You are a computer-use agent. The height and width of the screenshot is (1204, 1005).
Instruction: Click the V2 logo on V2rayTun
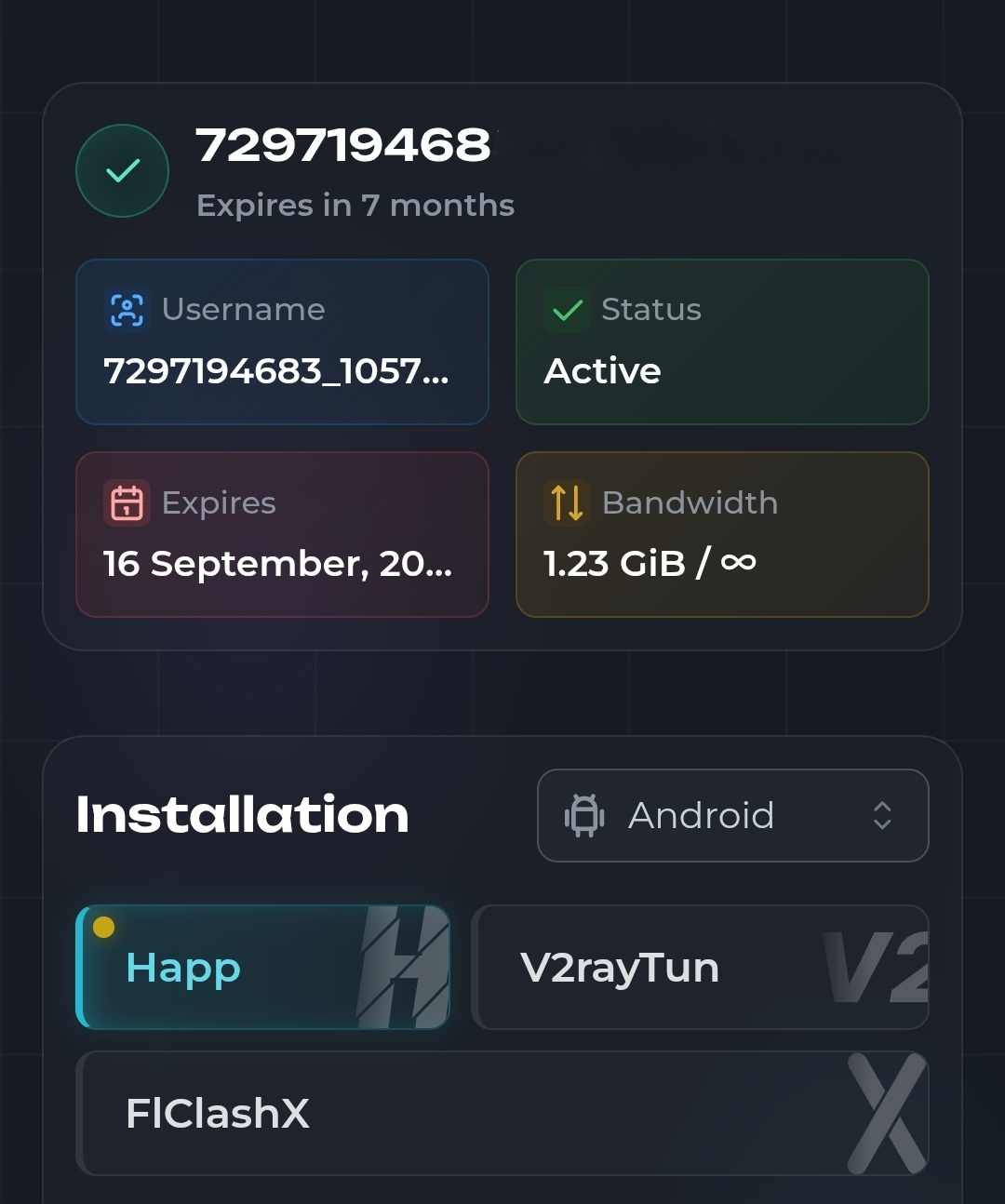tap(877, 968)
